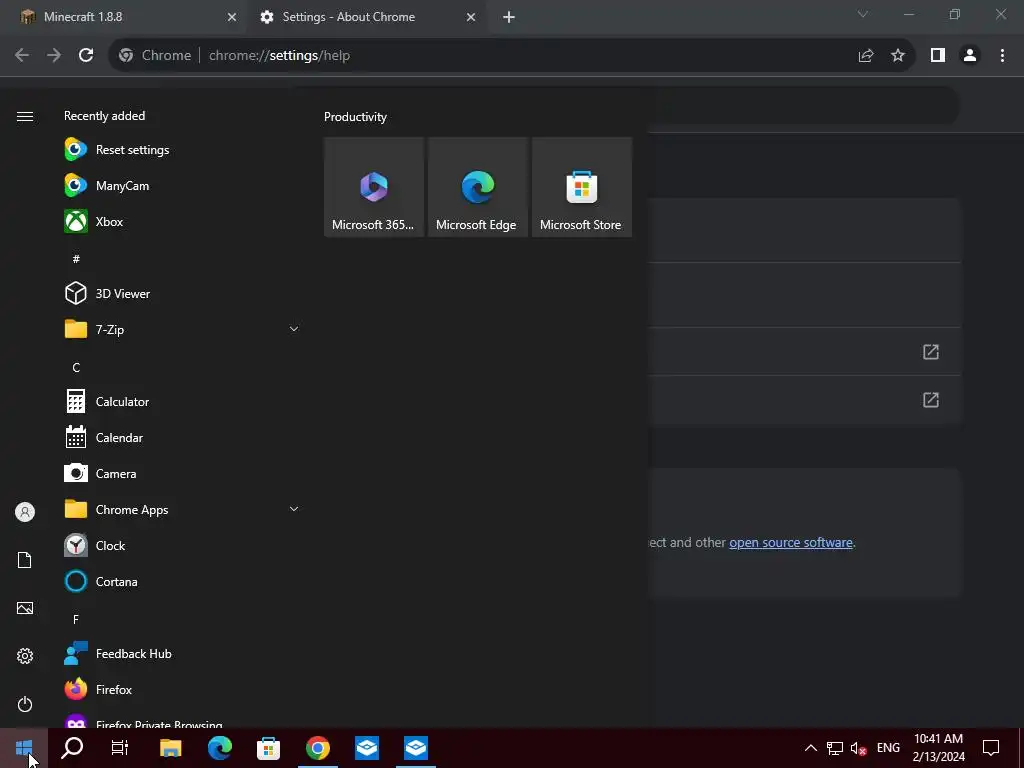Open 3D Viewer app
The image size is (1024, 768).
182,293
